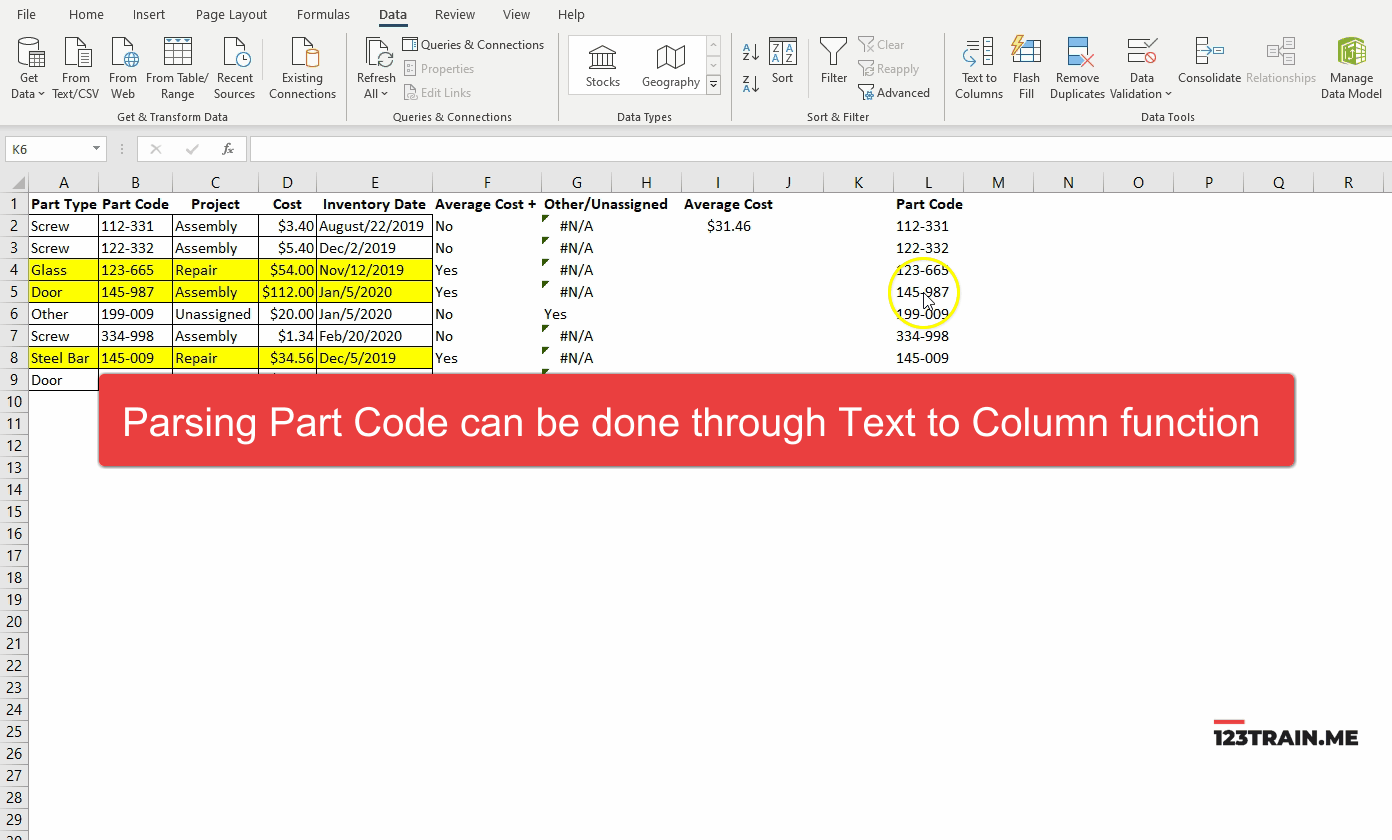
Task: Select the August/22/2019 date cell
Action: pyautogui.click(x=374, y=226)
